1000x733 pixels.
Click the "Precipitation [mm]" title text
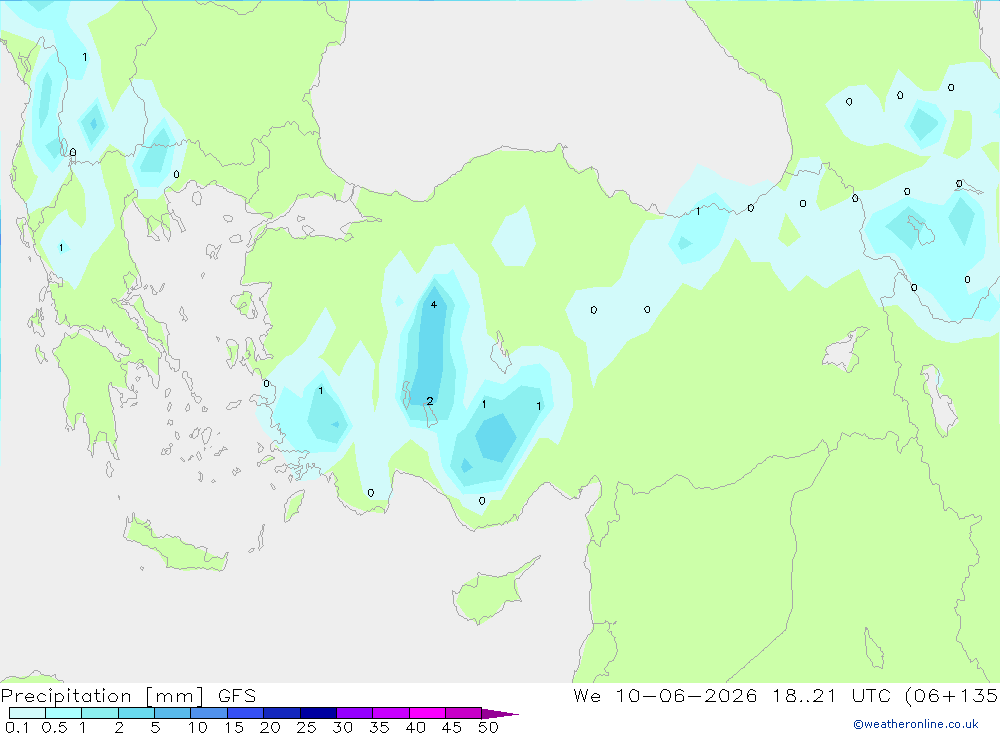102,696
